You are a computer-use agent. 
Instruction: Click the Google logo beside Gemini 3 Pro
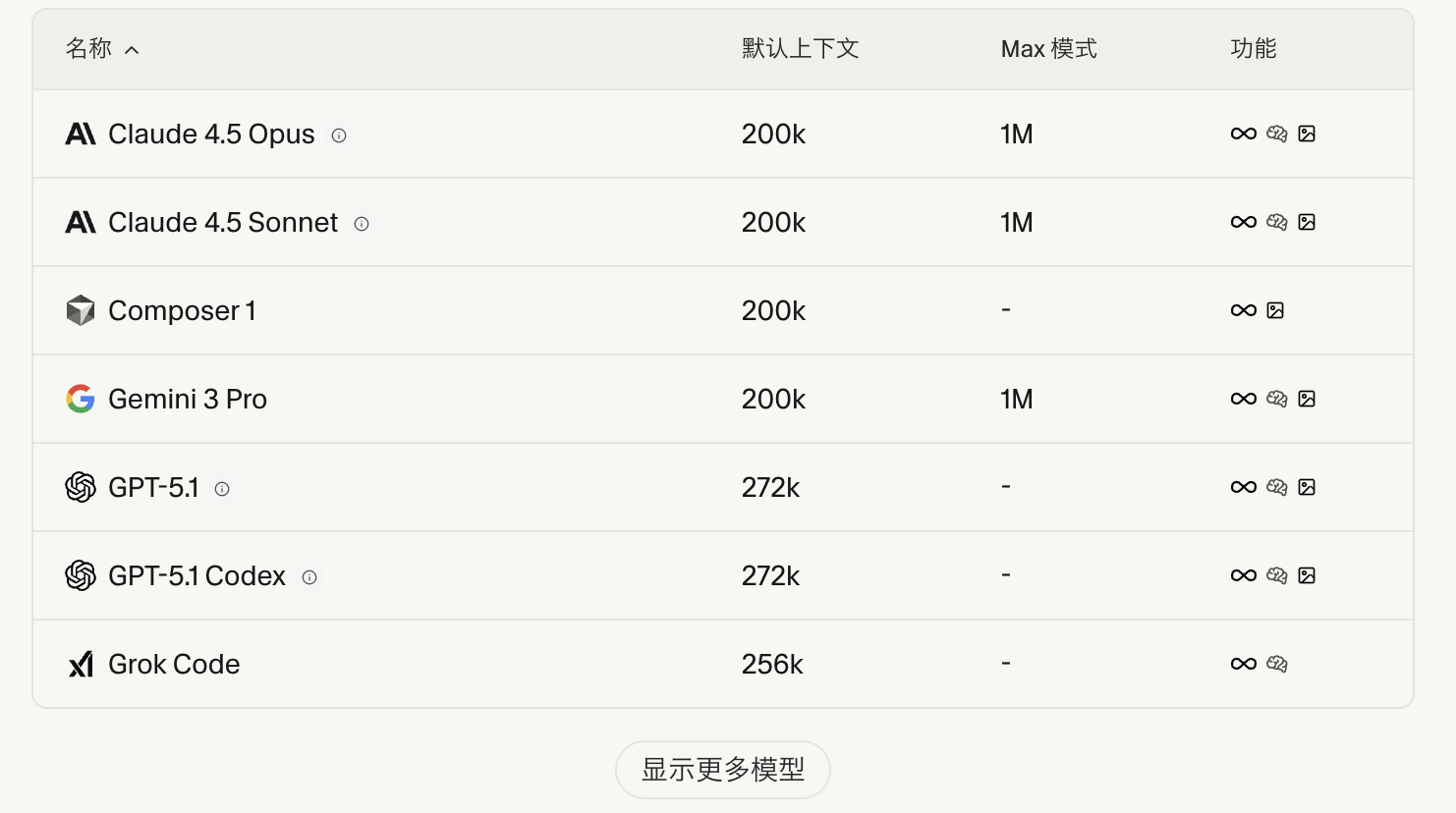click(81, 399)
